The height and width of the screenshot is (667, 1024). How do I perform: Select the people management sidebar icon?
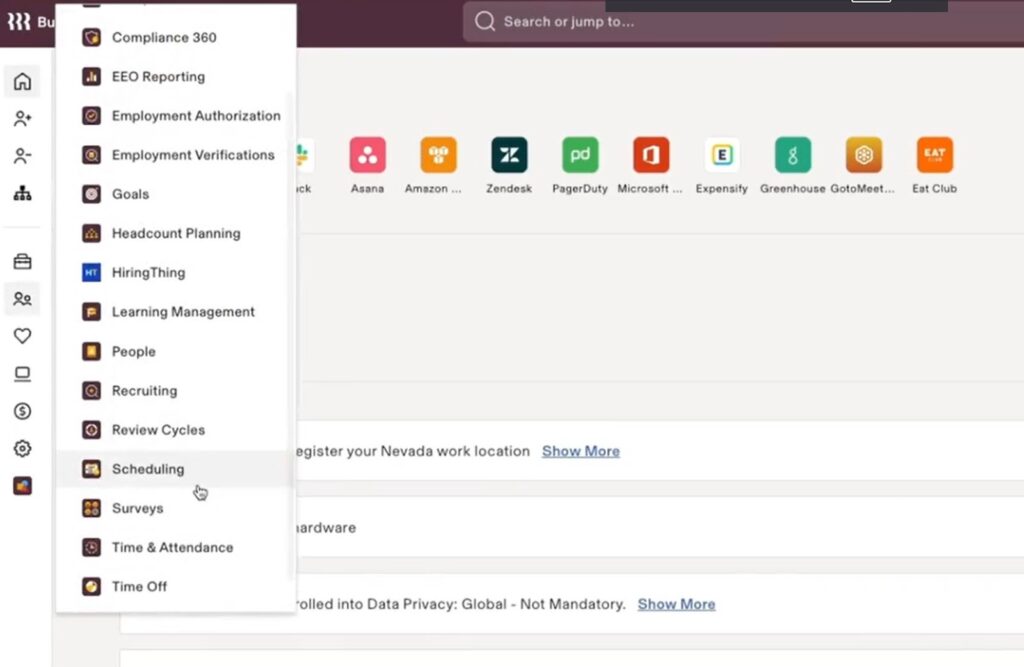(22, 298)
